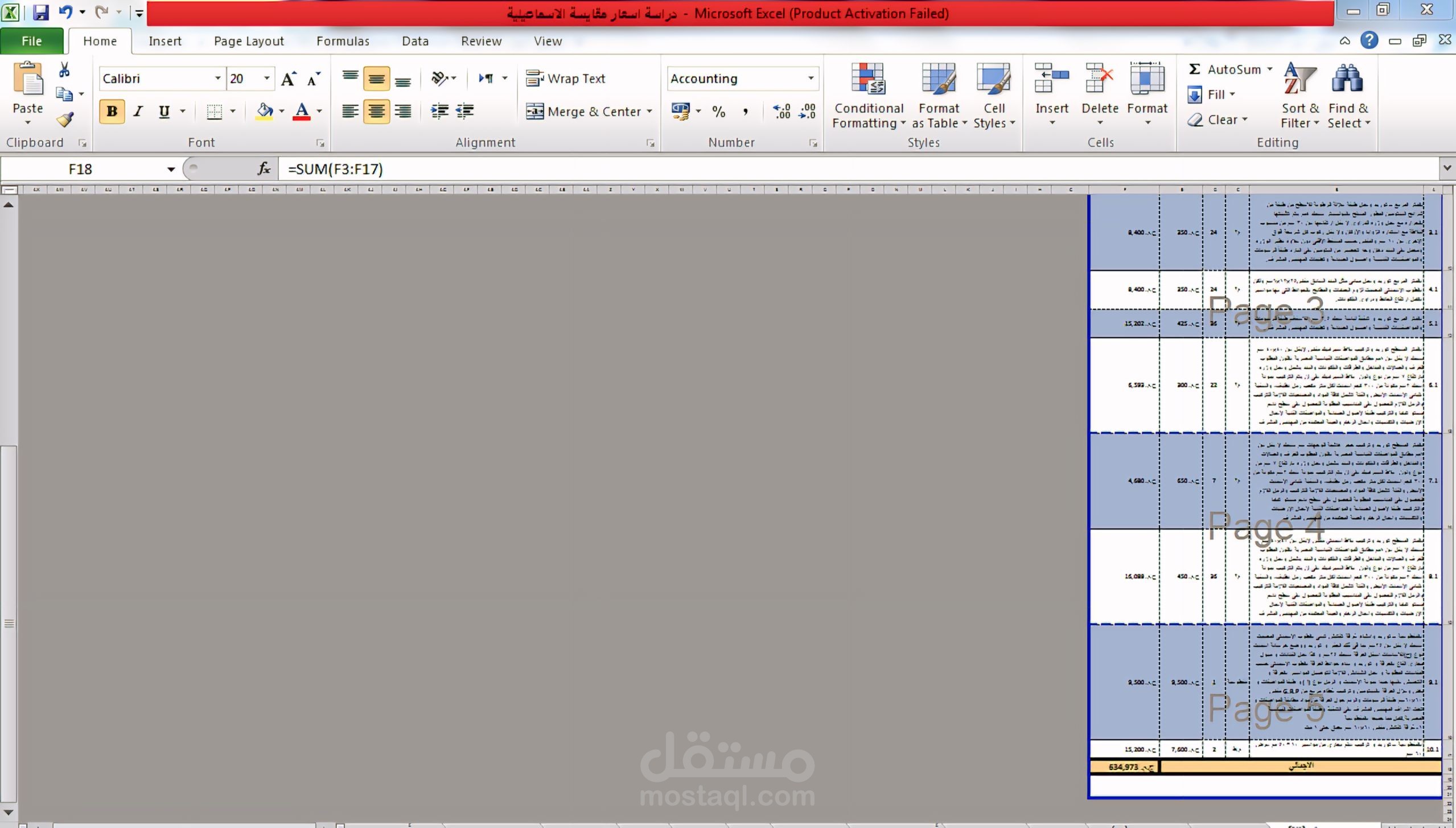1456x828 pixels.
Task: Switch to the View tab
Action: pos(548,41)
